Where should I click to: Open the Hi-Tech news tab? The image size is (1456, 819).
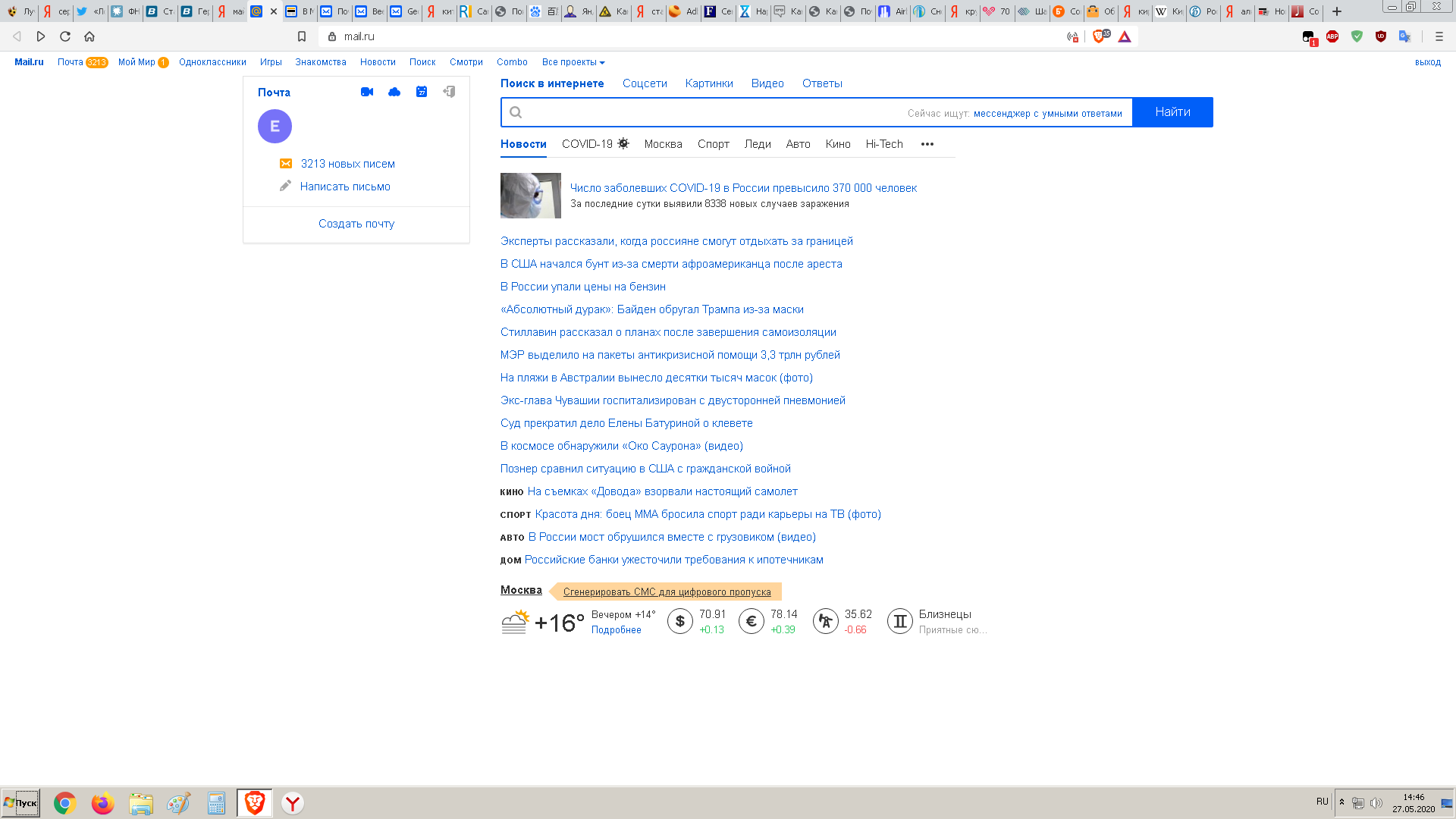[884, 143]
